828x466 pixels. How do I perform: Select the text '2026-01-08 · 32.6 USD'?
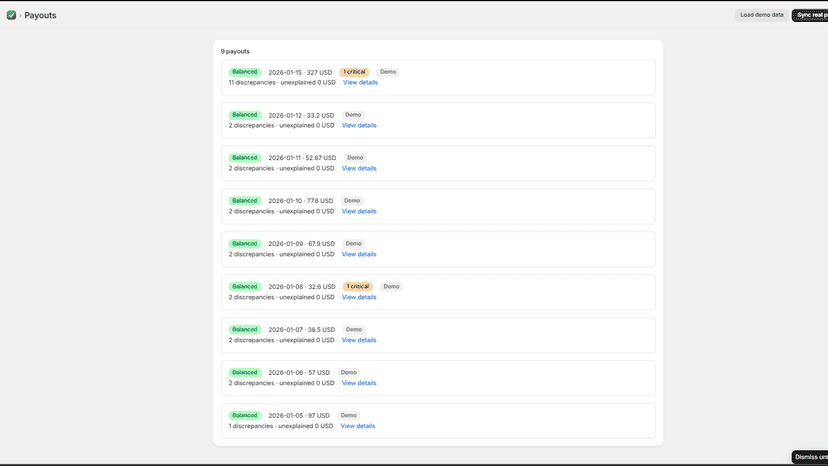click(302, 287)
